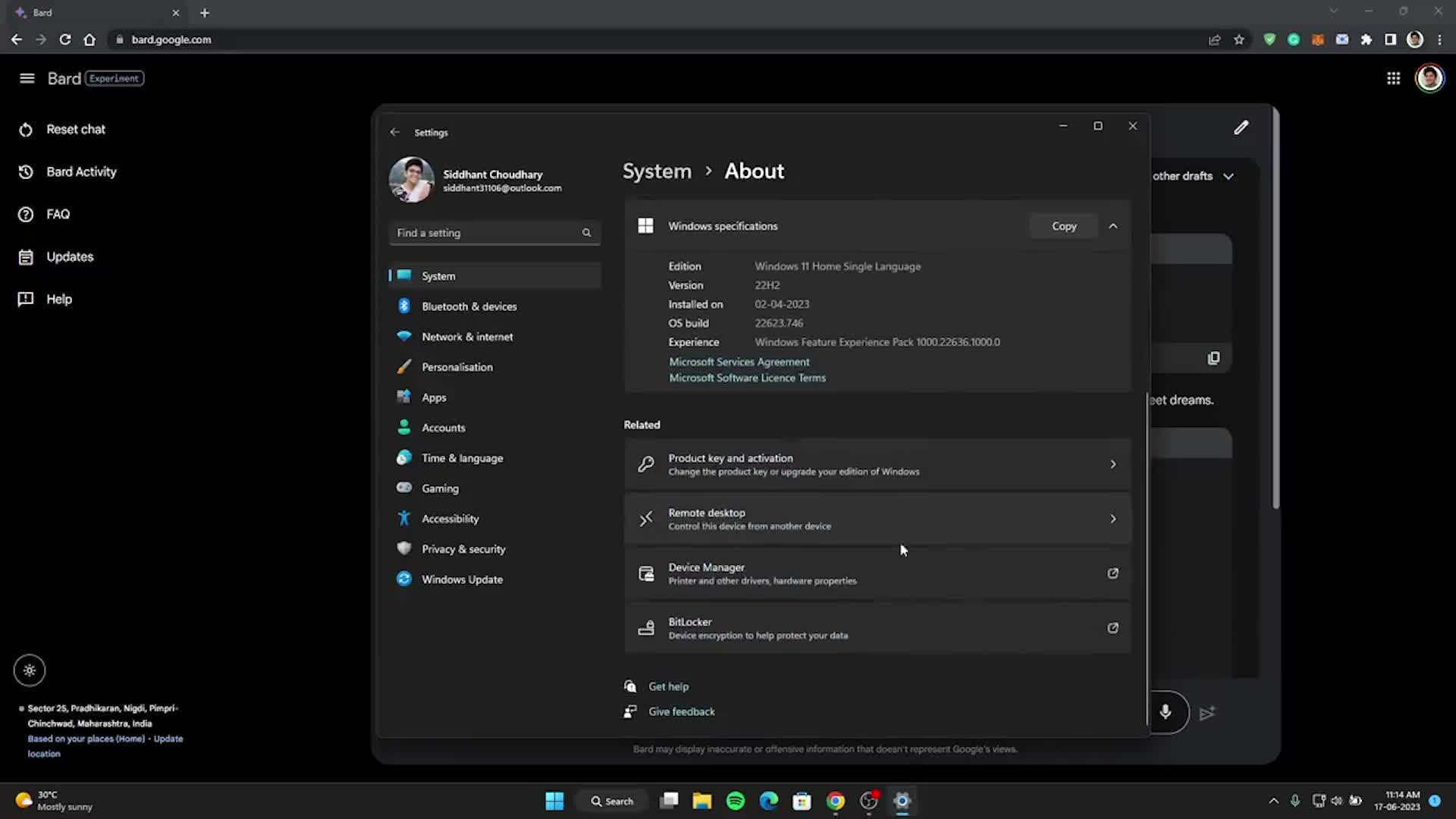The width and height of the screenshot is (1456, 819).
Task: Select System in Settings sidebar
Action: point(494,276)
